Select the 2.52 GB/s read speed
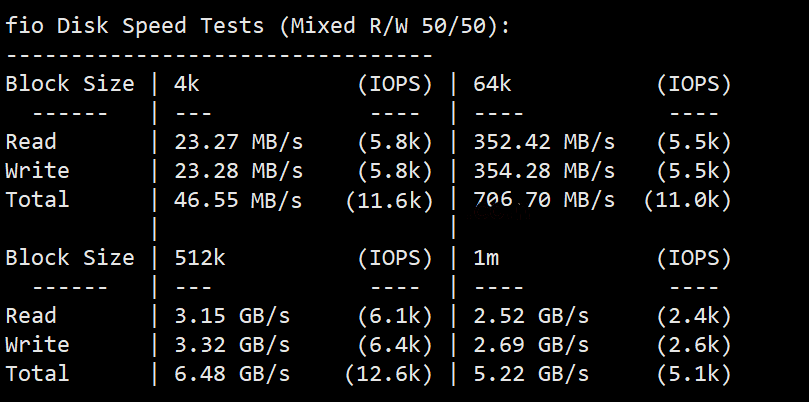The height and width of the screenshot is (402, 809). [x=531, y=316]
